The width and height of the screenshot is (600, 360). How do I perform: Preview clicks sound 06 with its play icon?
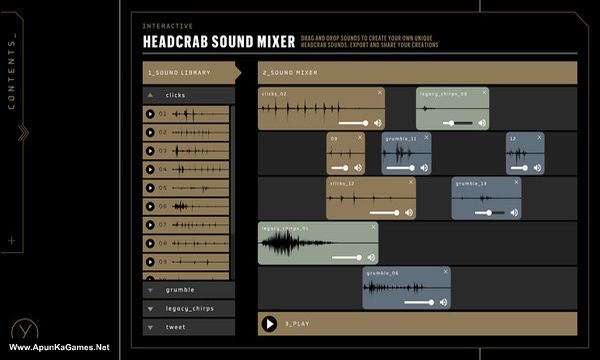[150, 207]
